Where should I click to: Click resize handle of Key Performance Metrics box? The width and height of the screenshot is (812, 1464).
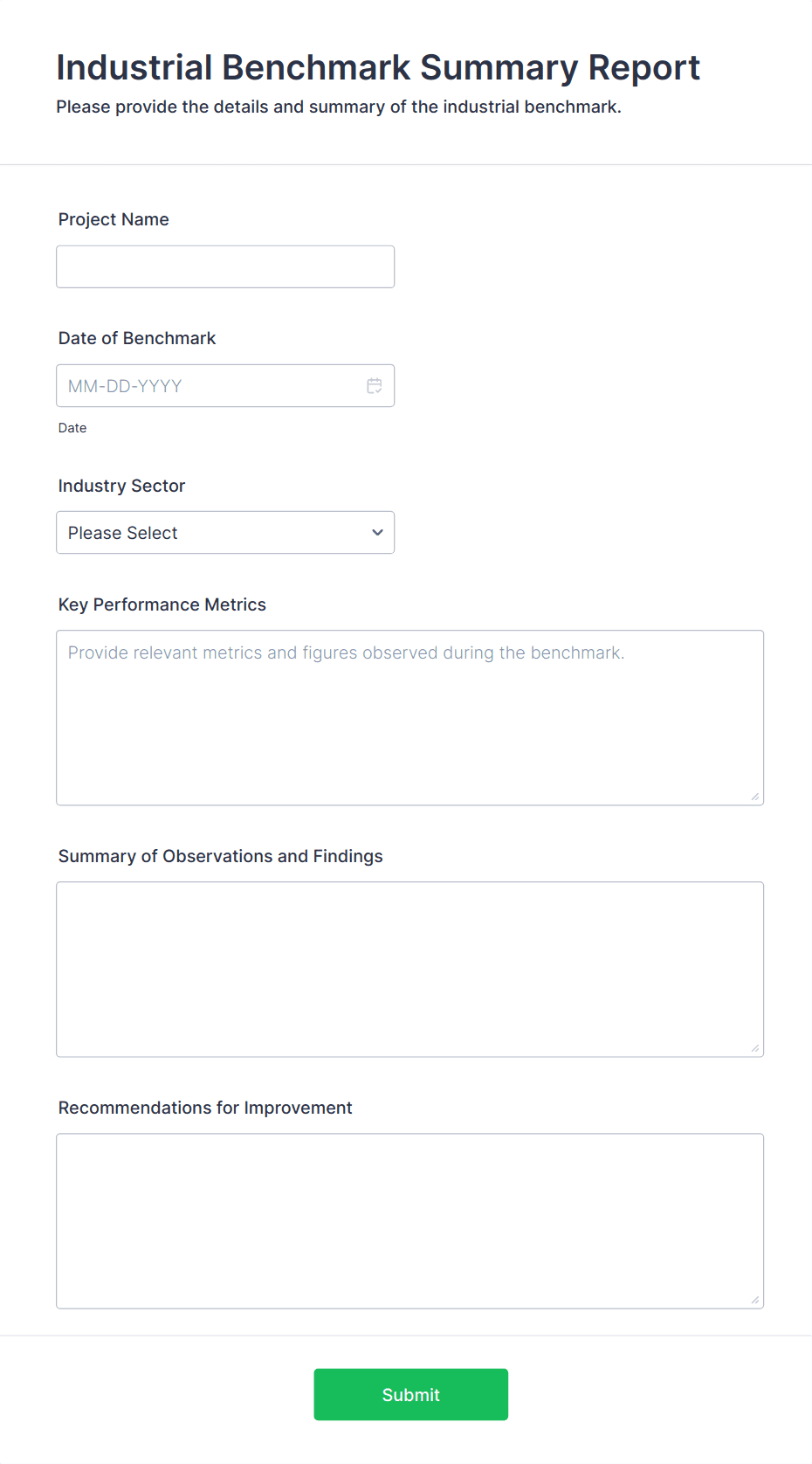754,796
